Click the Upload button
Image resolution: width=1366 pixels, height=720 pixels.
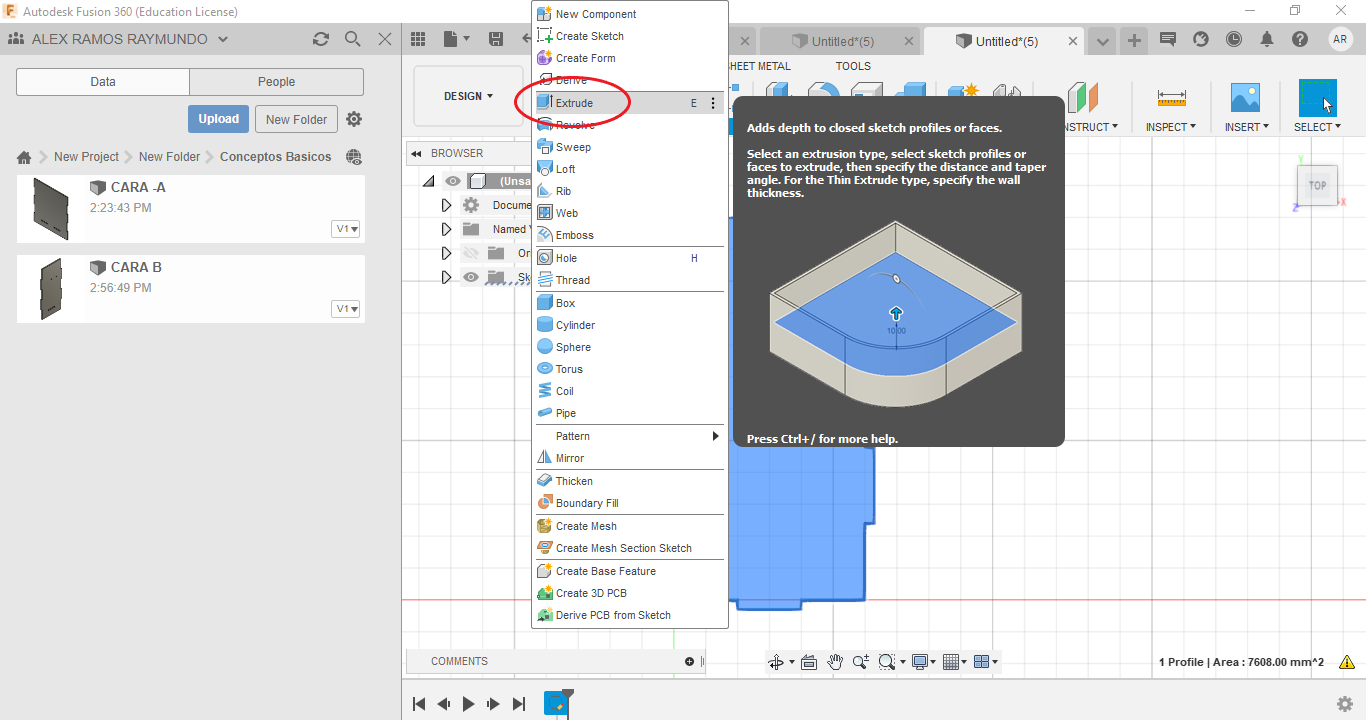218,119
